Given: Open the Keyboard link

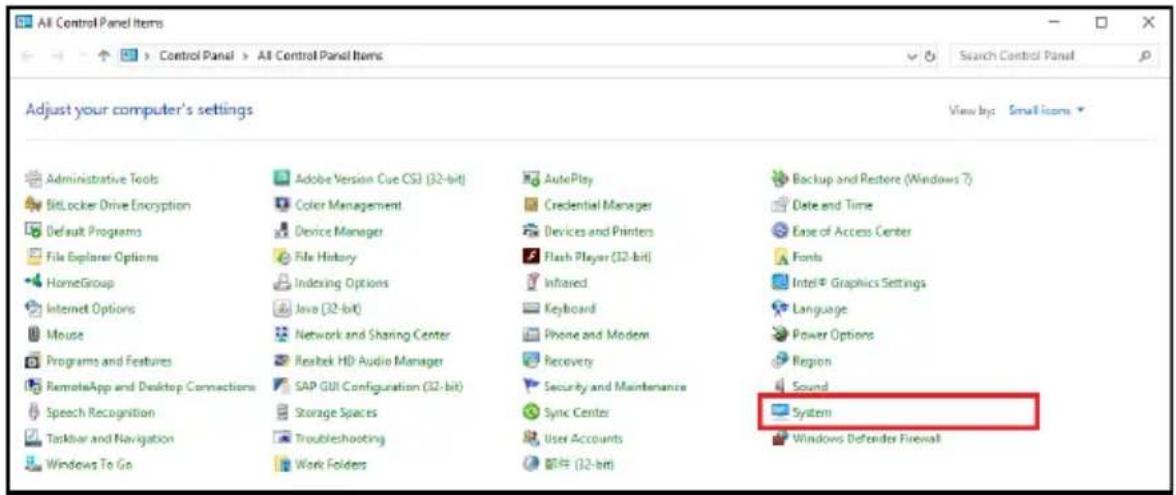Looking at the screenshot, I should pos(569,309).
